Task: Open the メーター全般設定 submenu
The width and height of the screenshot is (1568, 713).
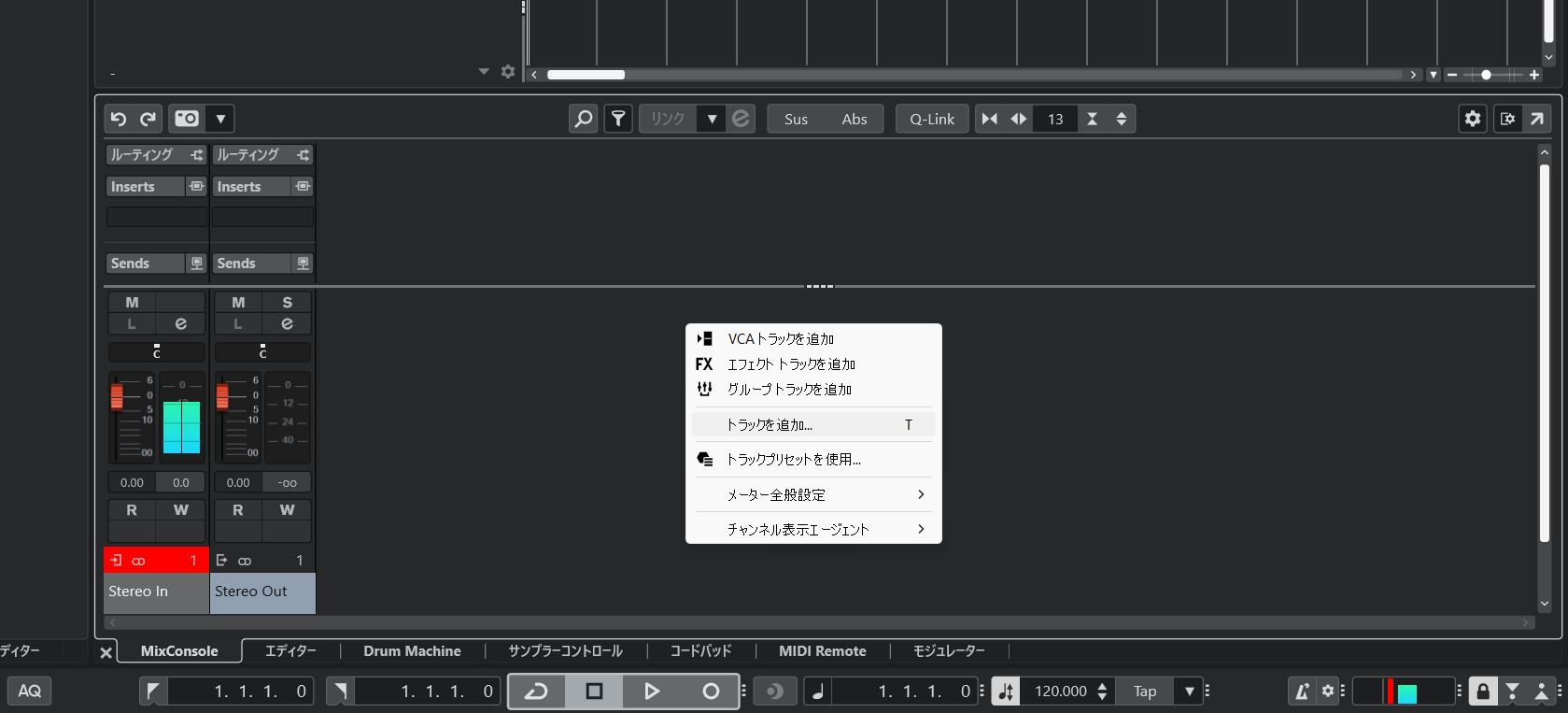Action: coord(813,495)
